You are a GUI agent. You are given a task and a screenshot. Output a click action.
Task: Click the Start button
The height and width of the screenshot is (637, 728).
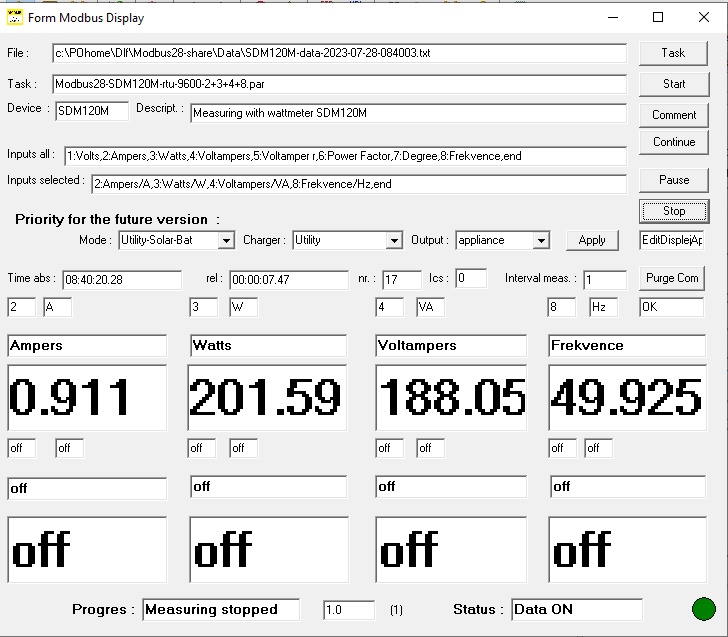pos(674,84)
